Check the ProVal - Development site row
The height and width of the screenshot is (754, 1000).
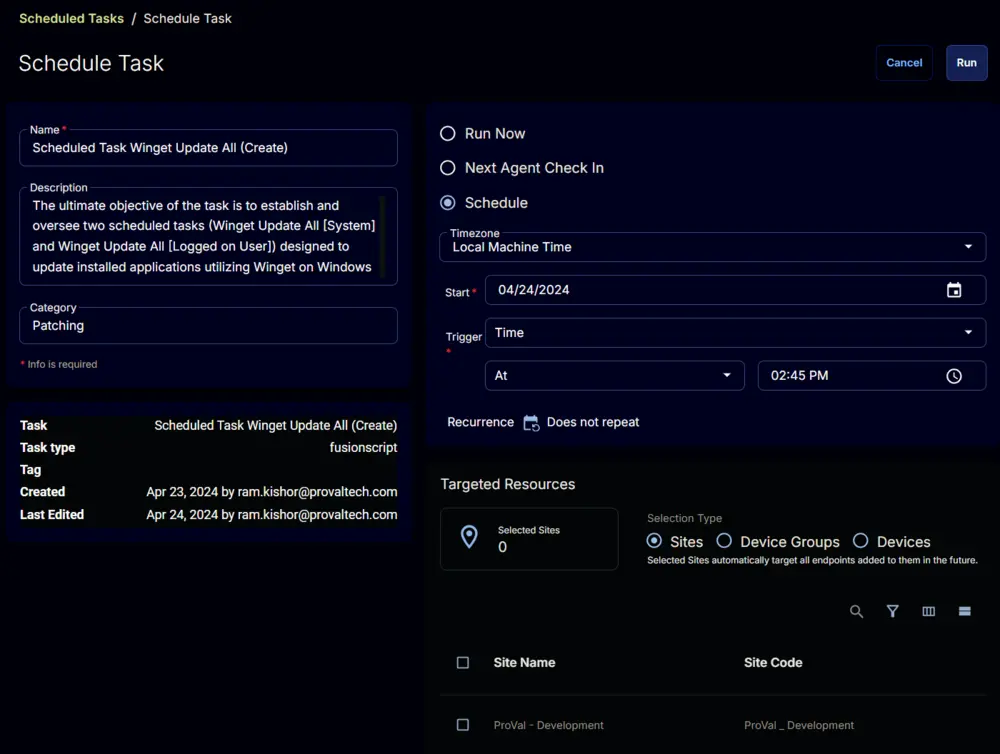463,725
